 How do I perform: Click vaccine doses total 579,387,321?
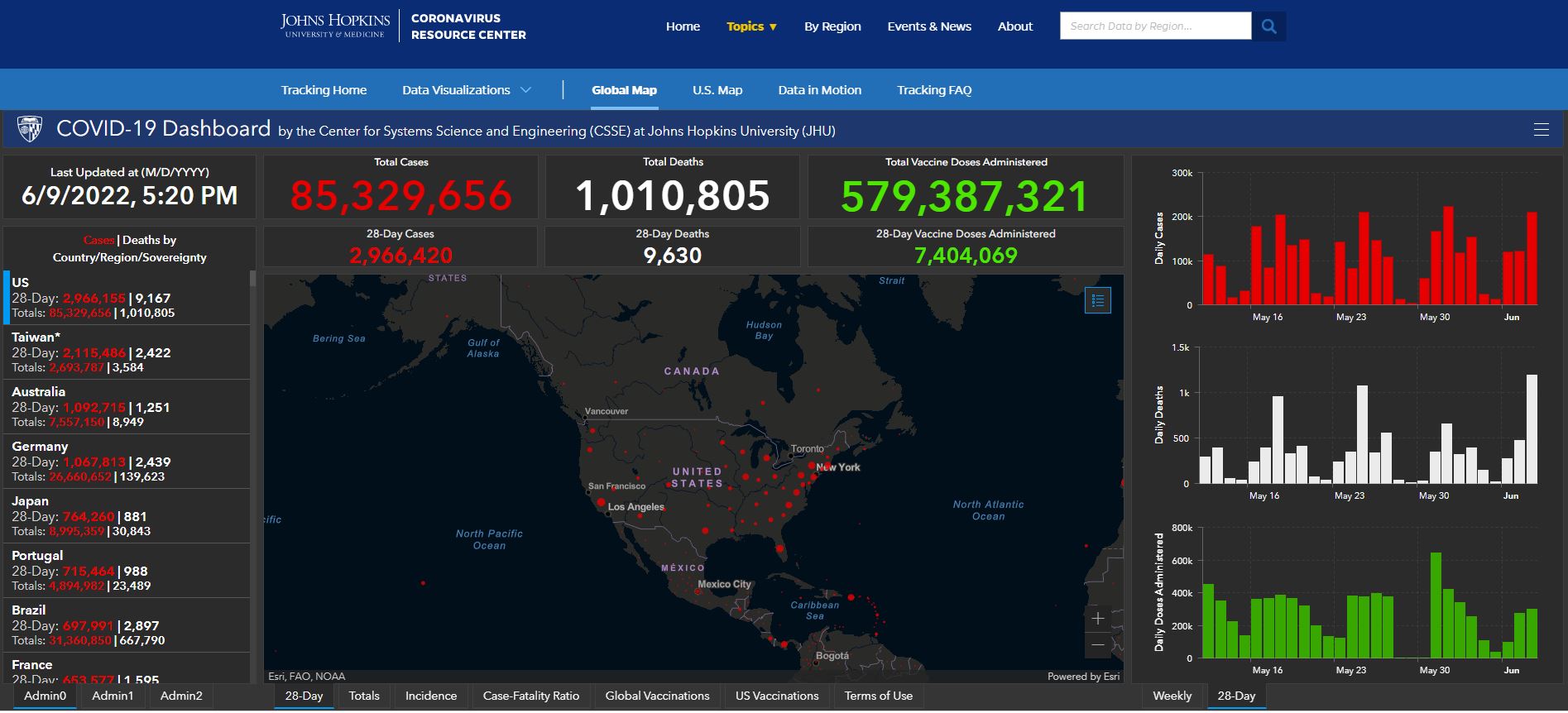966,196
